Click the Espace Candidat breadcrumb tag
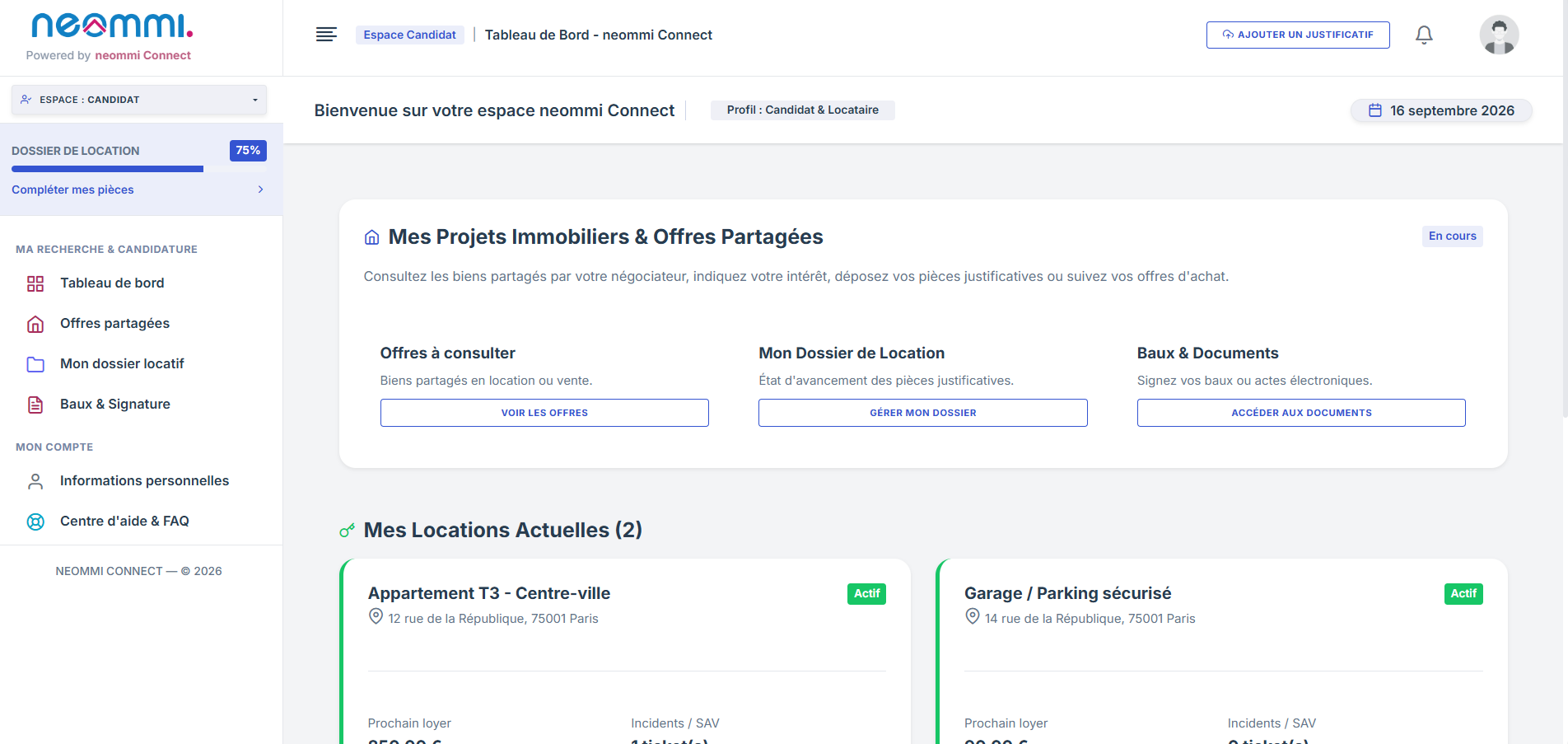Image resolution: width=1568 pixels, height=744 pixels. 410,35
